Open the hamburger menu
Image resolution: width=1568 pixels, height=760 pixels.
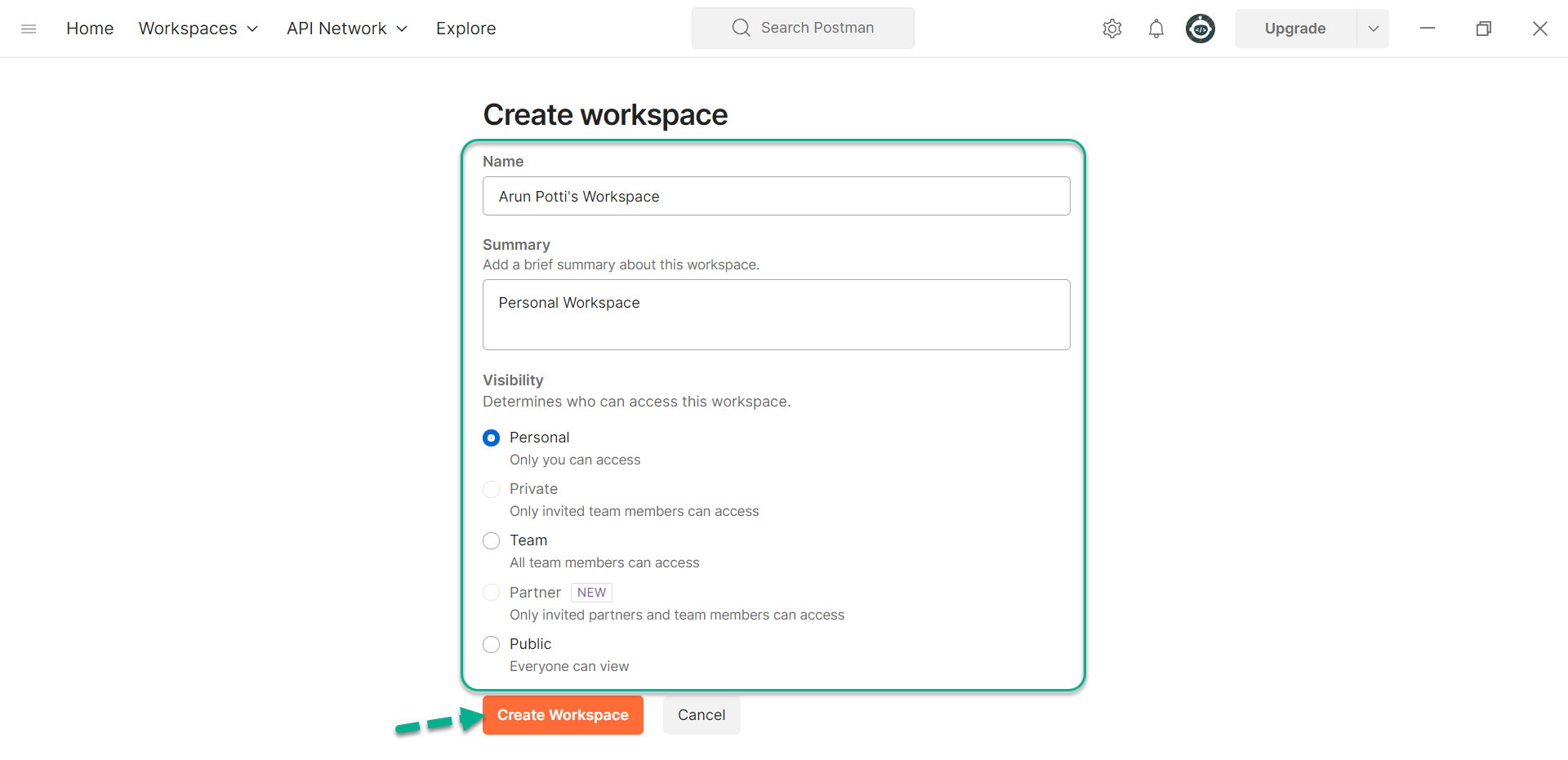29,28
